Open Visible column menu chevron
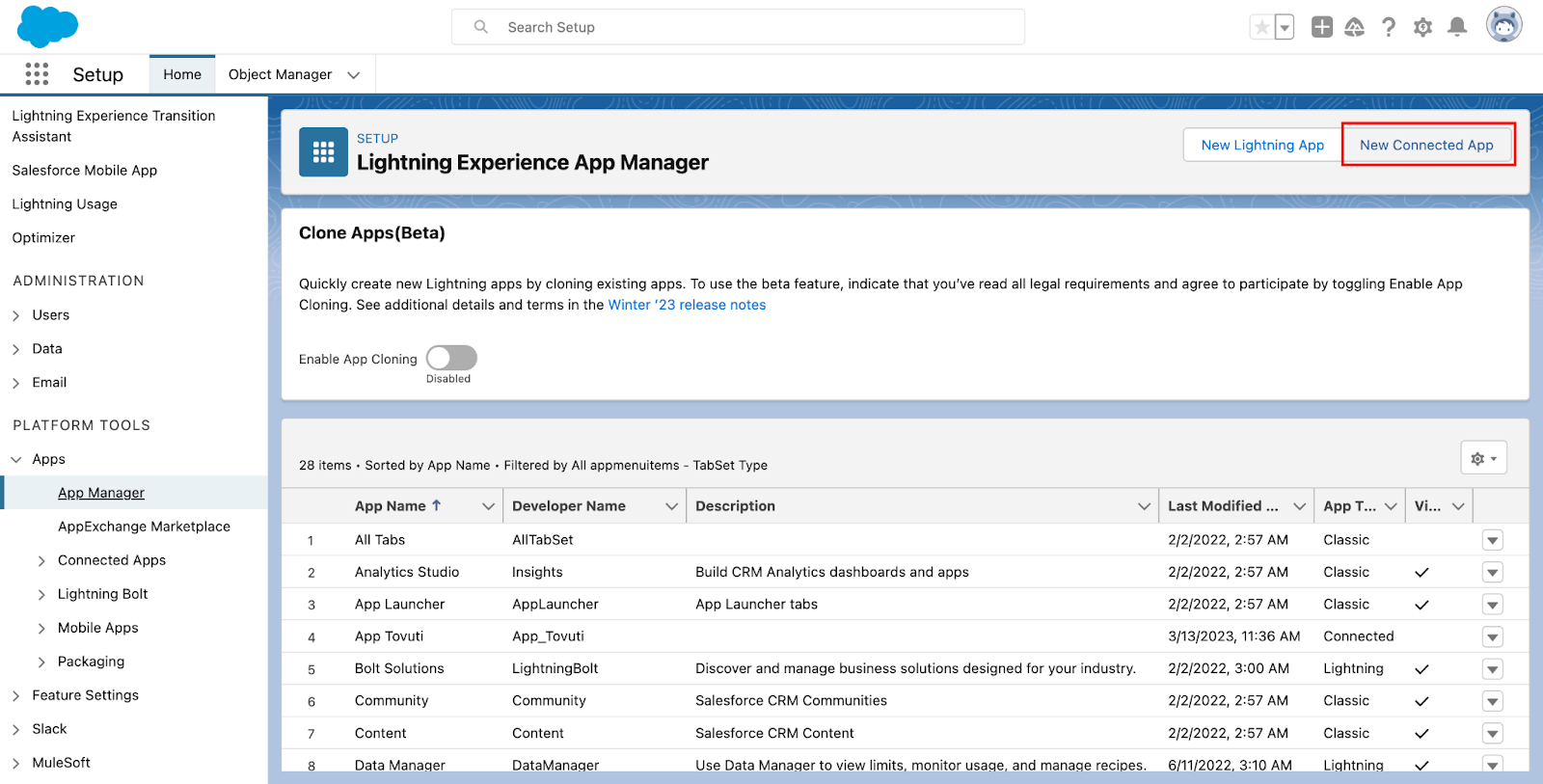 coord(1458,506)
